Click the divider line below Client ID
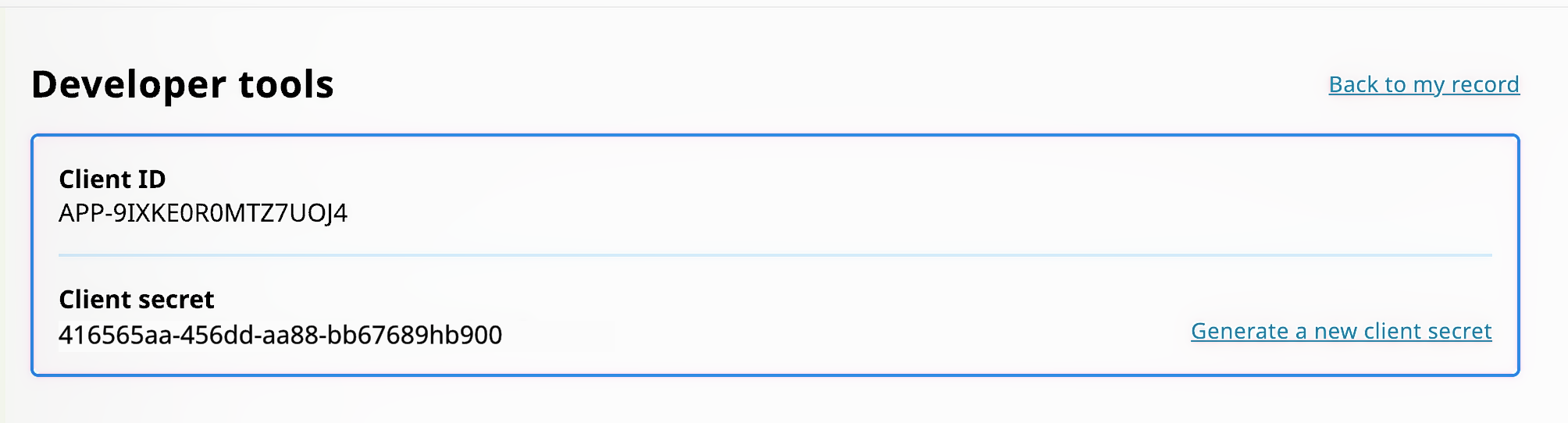 (775, 255)
